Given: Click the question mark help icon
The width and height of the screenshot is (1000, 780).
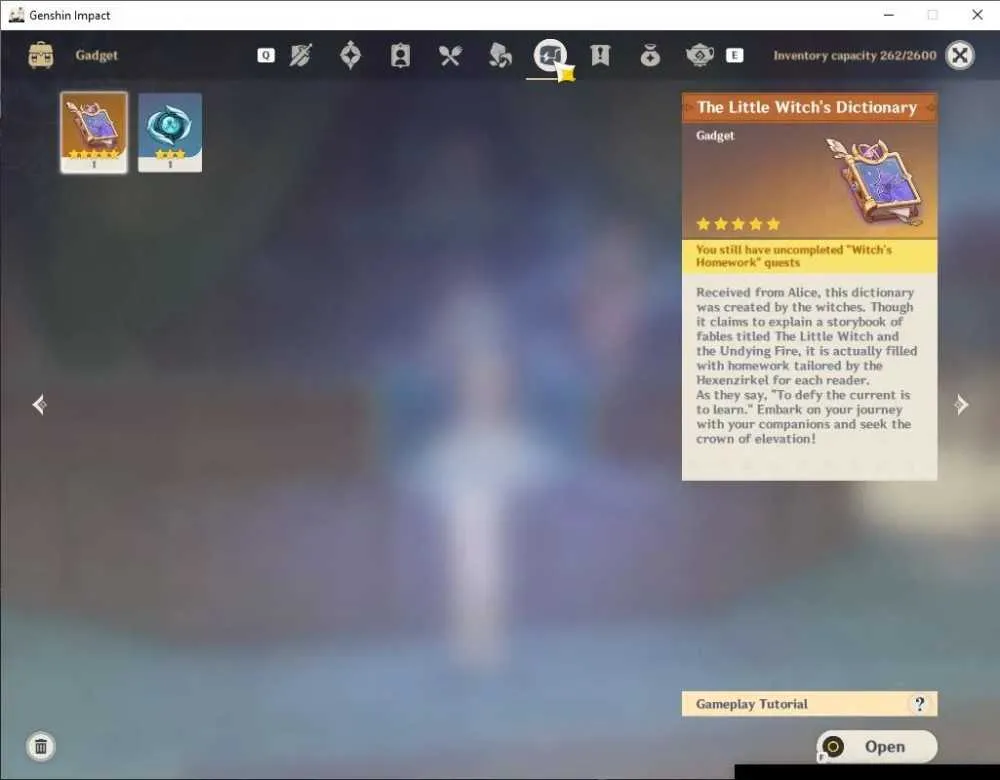Looking at the screenshot, I should click(x=919, y=704).
